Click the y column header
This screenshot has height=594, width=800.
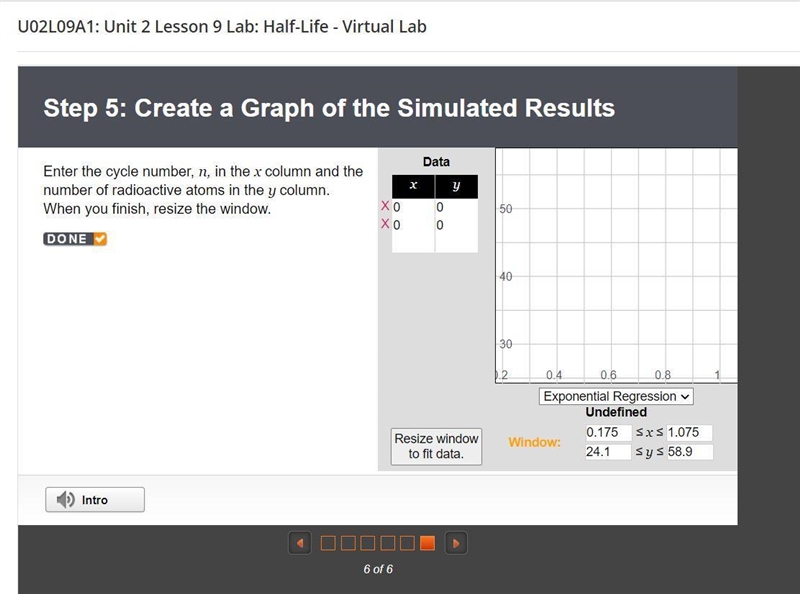click(457, 186)
